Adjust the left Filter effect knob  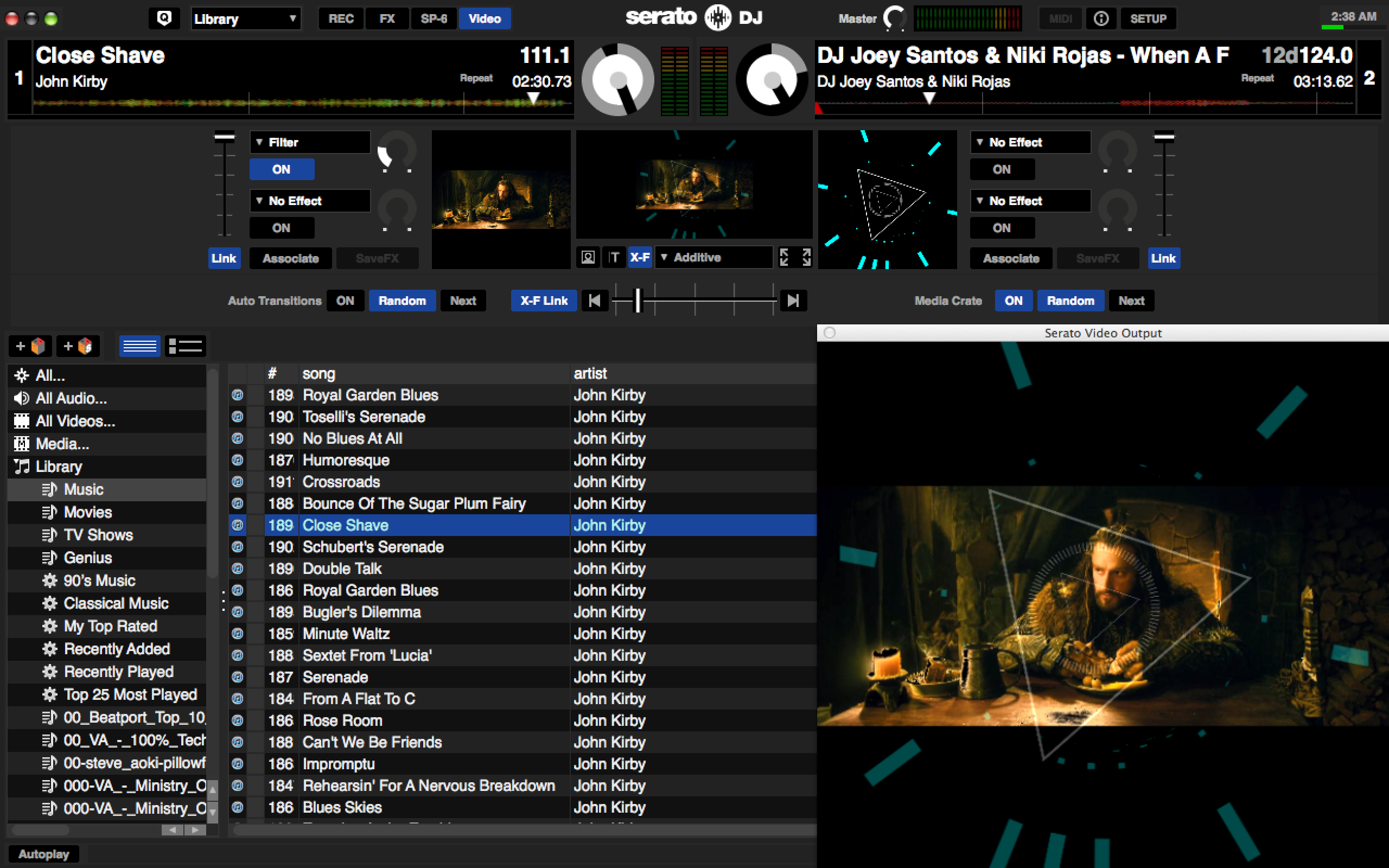point(397,152)
